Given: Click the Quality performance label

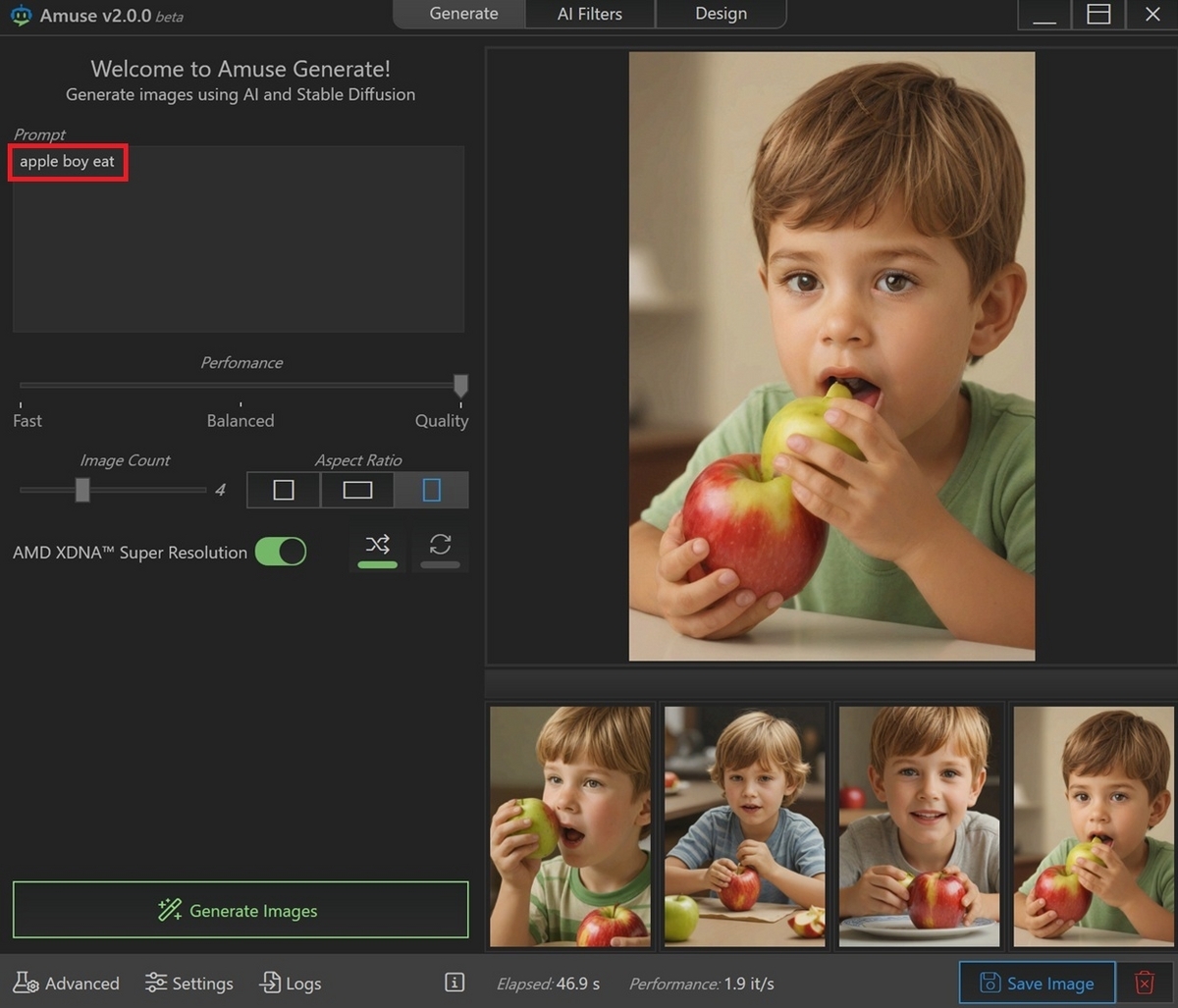Looking at the screenshot, I should [x=442, y=420].
